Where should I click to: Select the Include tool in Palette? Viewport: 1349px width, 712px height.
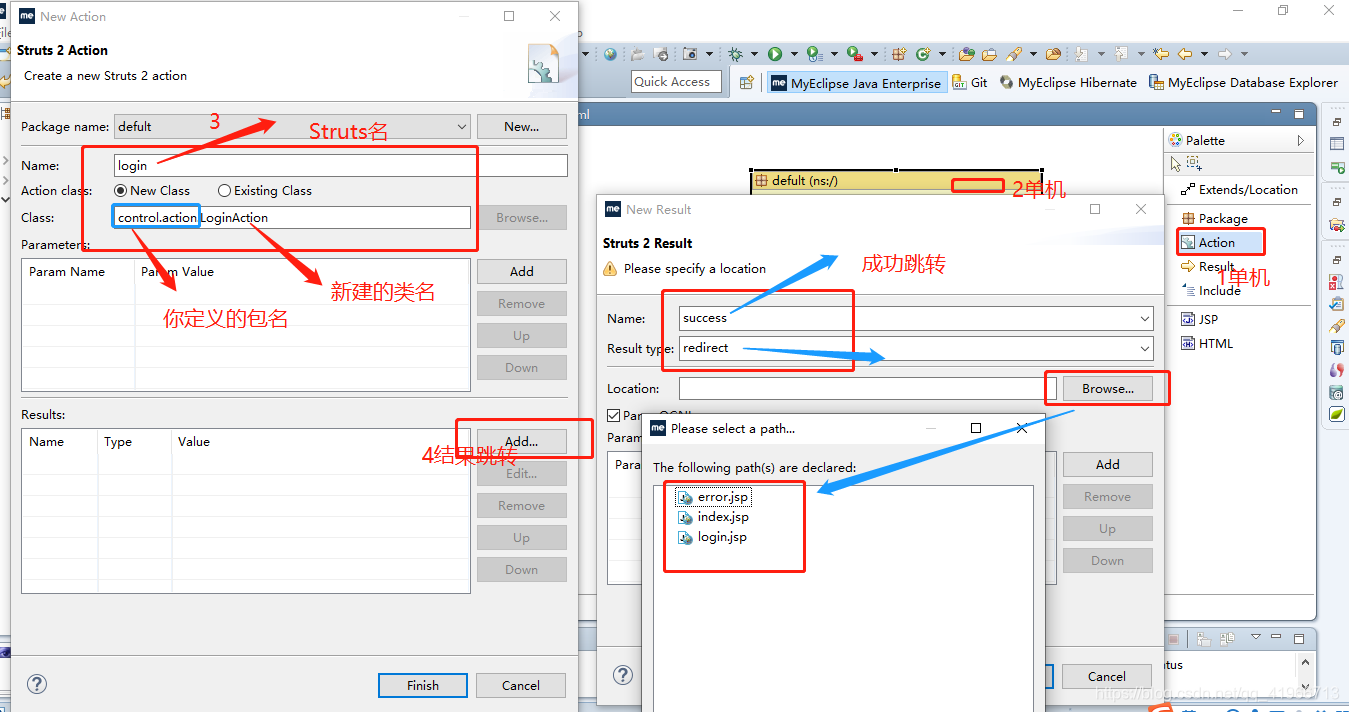click(1211, 290)
